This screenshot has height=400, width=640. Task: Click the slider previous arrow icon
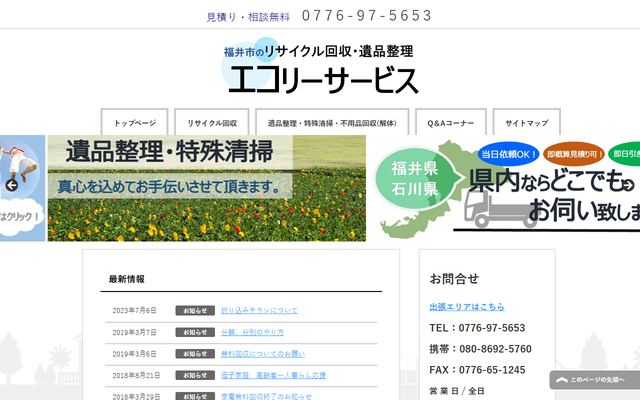12,185
